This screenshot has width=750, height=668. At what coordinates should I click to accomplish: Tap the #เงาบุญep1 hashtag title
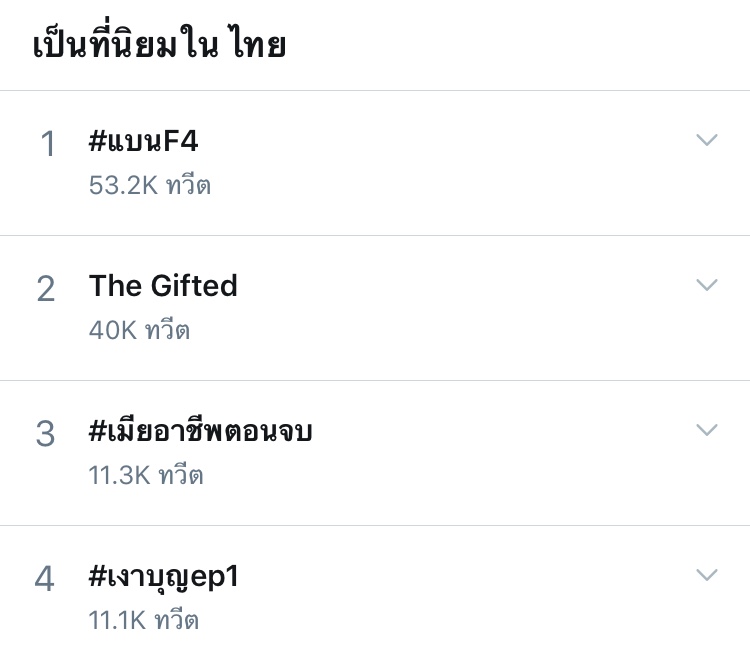(163, 576)
